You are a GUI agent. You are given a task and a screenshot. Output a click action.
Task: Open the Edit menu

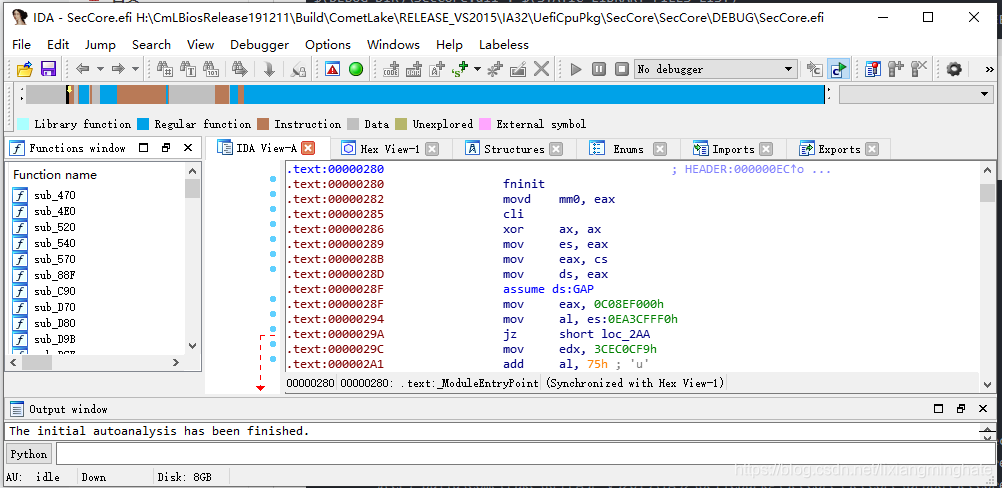pos(58,45)
